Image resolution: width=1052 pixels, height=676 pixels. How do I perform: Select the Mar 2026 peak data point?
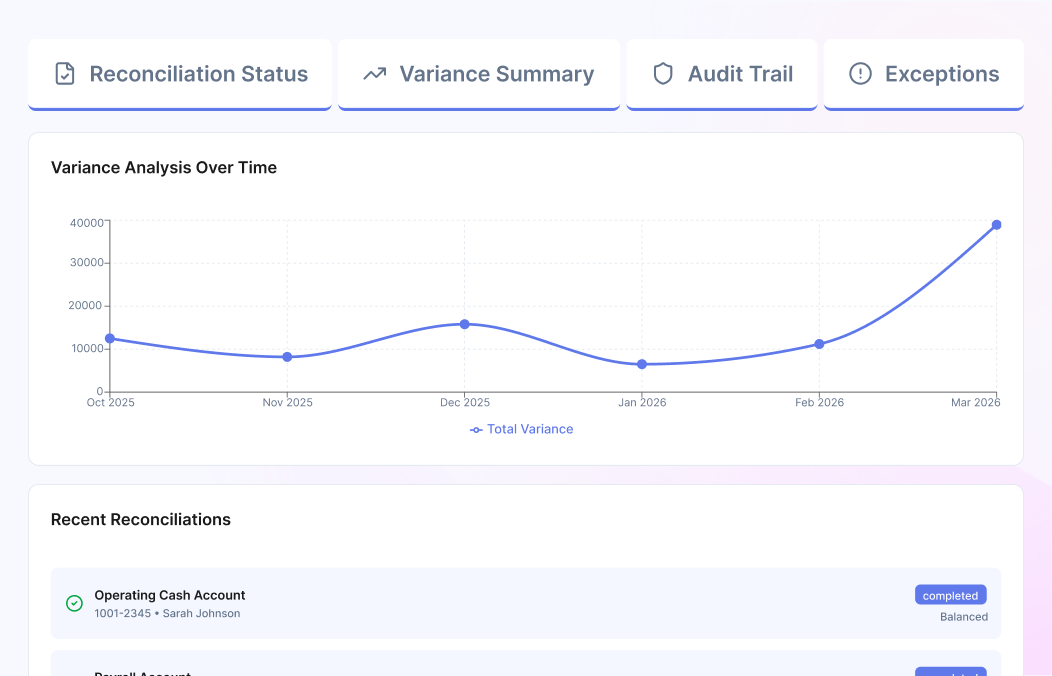pyautogui.click(x=996, y=225)
